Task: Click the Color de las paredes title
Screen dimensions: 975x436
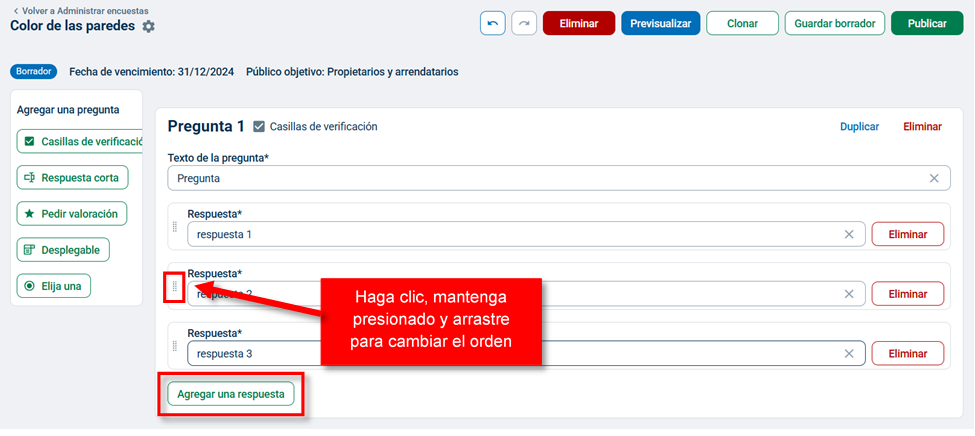Action: pyautogui.click(x=72, y=26)
